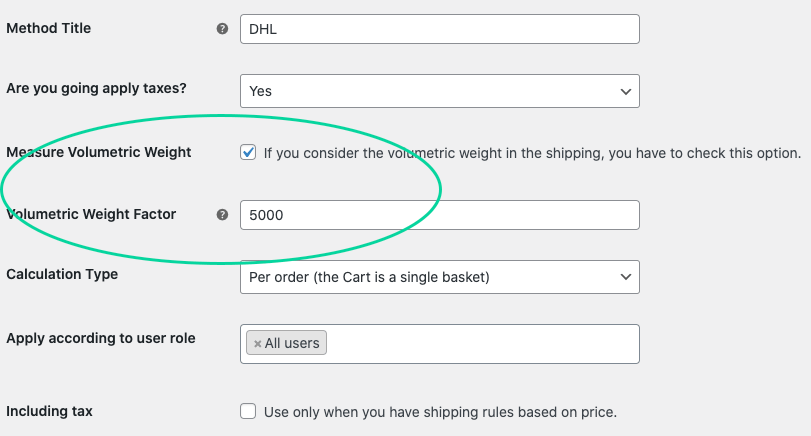Click the Apply according to user role label
811x436 pixels.
[x=101, y=338]
